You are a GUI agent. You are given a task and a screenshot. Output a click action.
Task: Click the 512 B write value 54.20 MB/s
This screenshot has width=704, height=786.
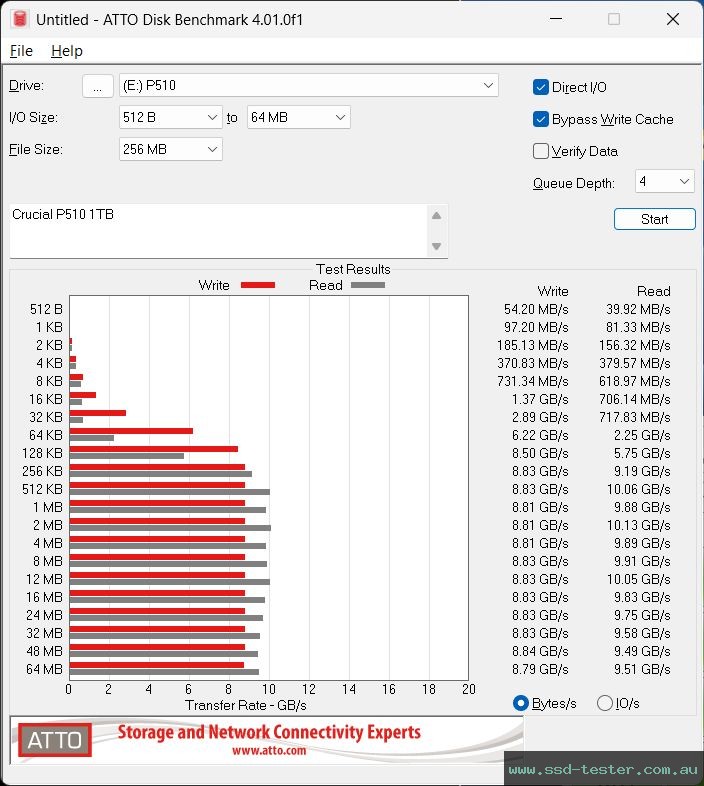(536, 309)
